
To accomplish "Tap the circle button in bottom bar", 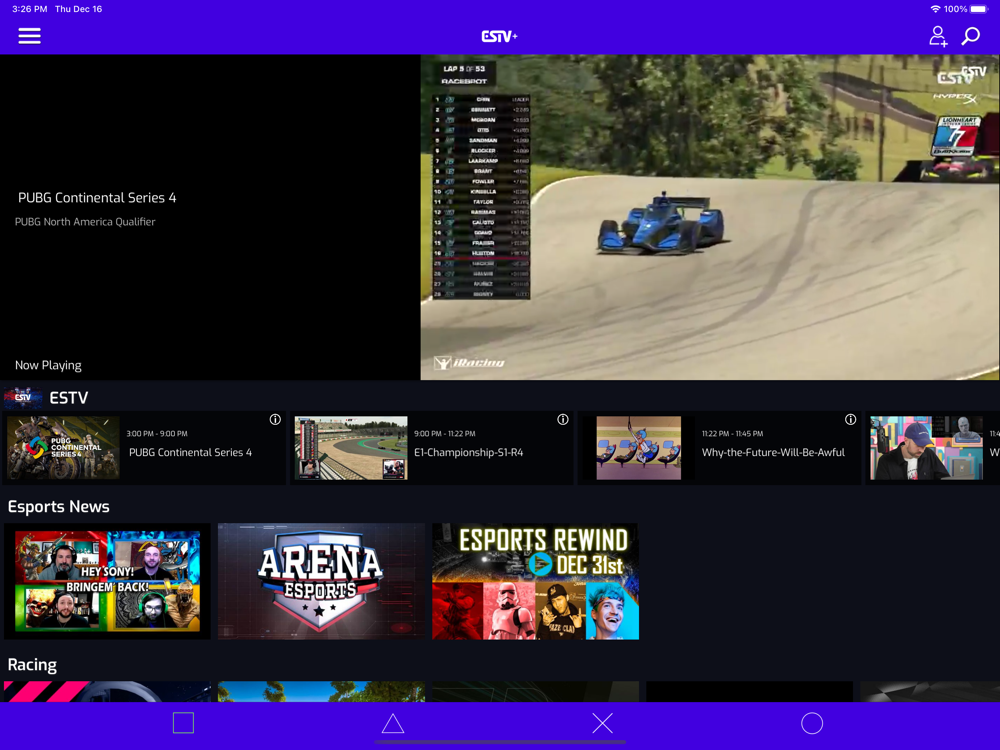I will (812, 723).
